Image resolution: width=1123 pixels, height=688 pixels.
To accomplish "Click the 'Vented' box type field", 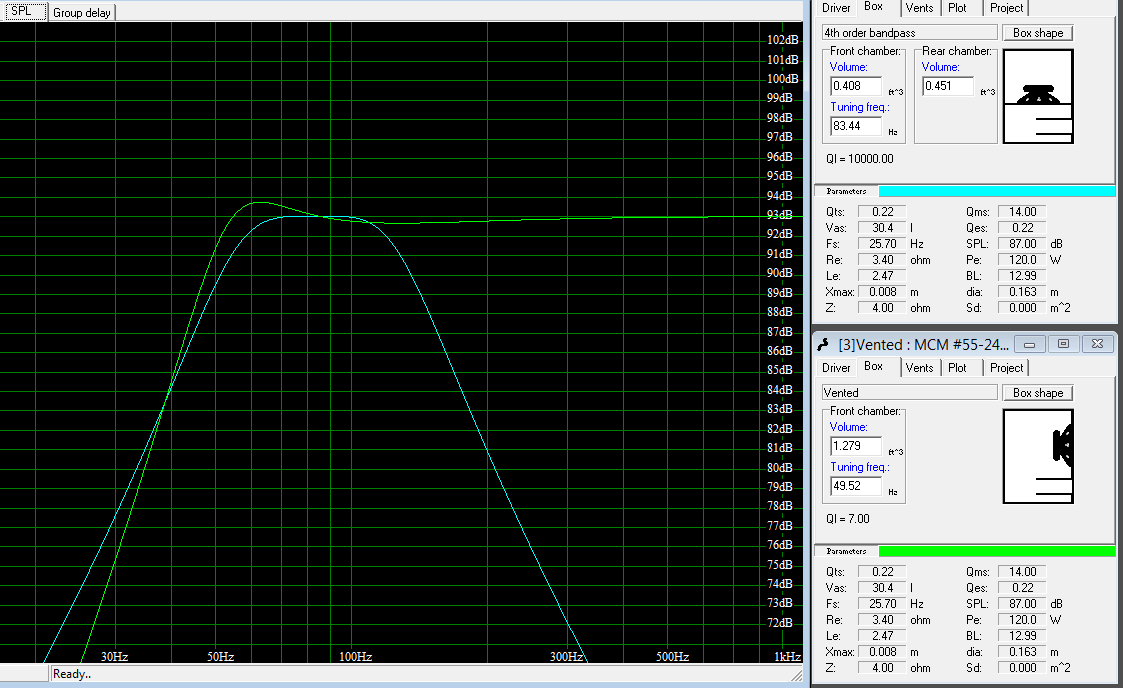I will click(x=910, y=392).
